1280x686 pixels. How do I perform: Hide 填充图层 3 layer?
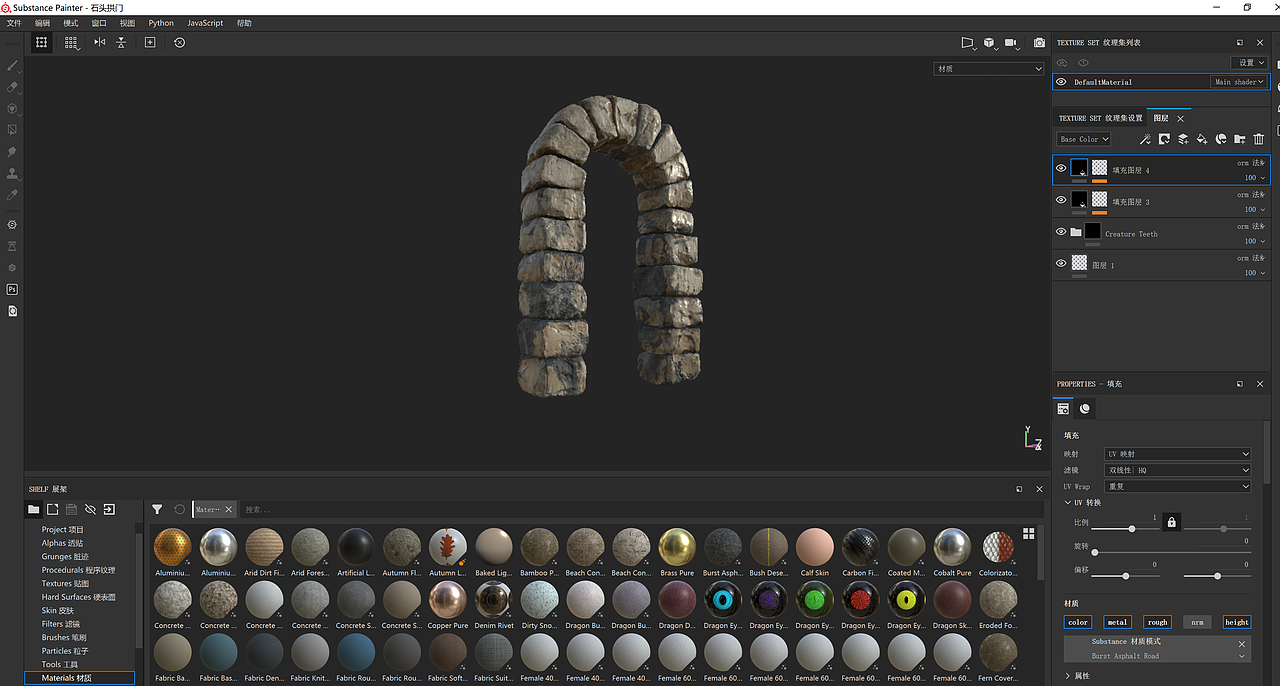(1061, 200)
